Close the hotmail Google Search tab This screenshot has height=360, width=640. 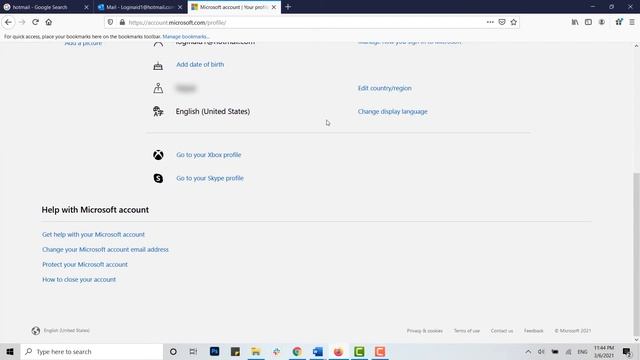click(x=86, y=7)
